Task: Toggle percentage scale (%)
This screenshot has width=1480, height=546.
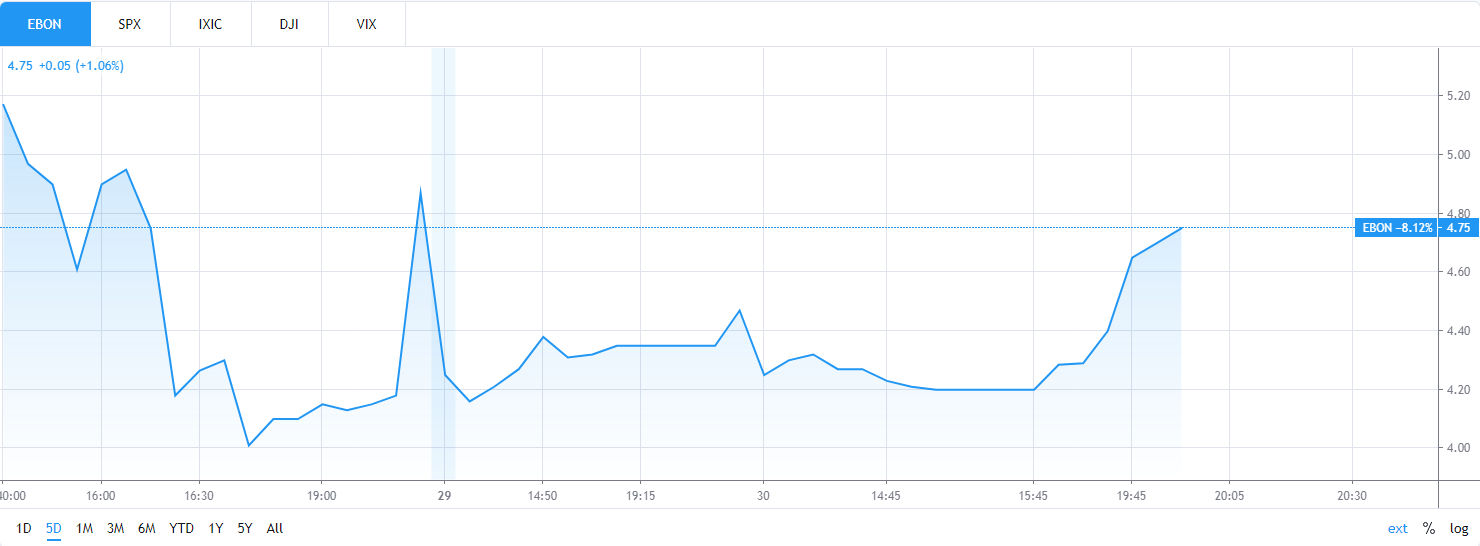Action: coord(1429,528)
